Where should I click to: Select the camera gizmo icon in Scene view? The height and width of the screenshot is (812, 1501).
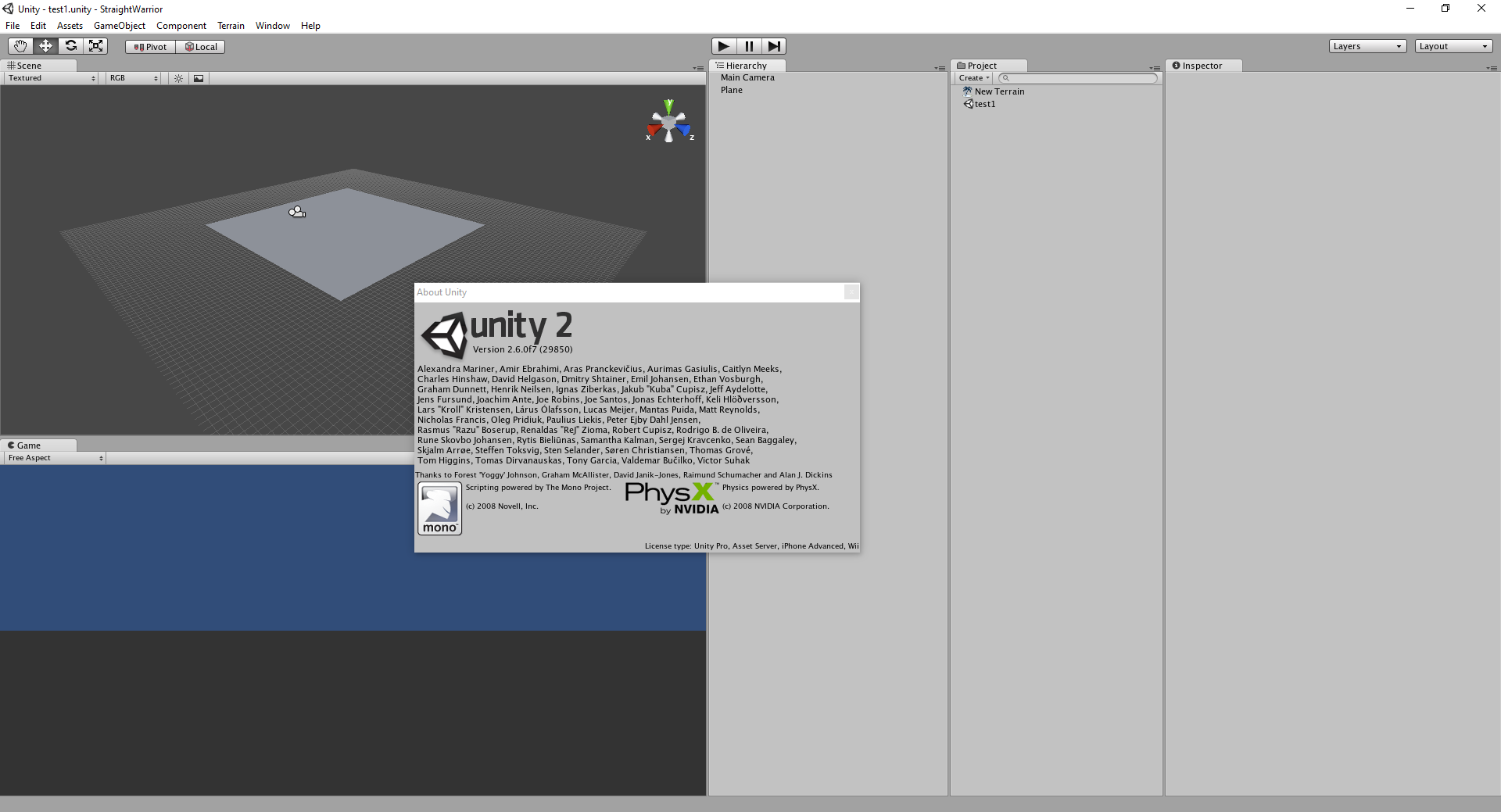tap(297, 212)
